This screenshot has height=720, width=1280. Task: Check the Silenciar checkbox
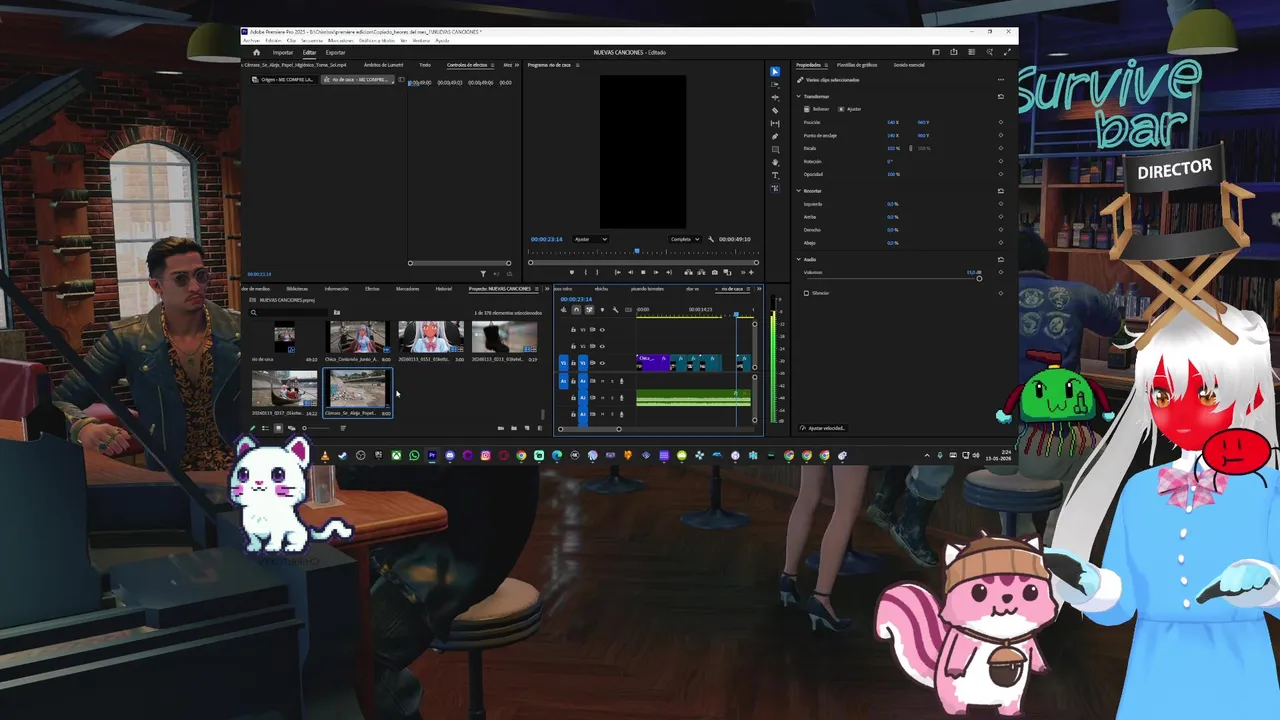coord(806,293)
